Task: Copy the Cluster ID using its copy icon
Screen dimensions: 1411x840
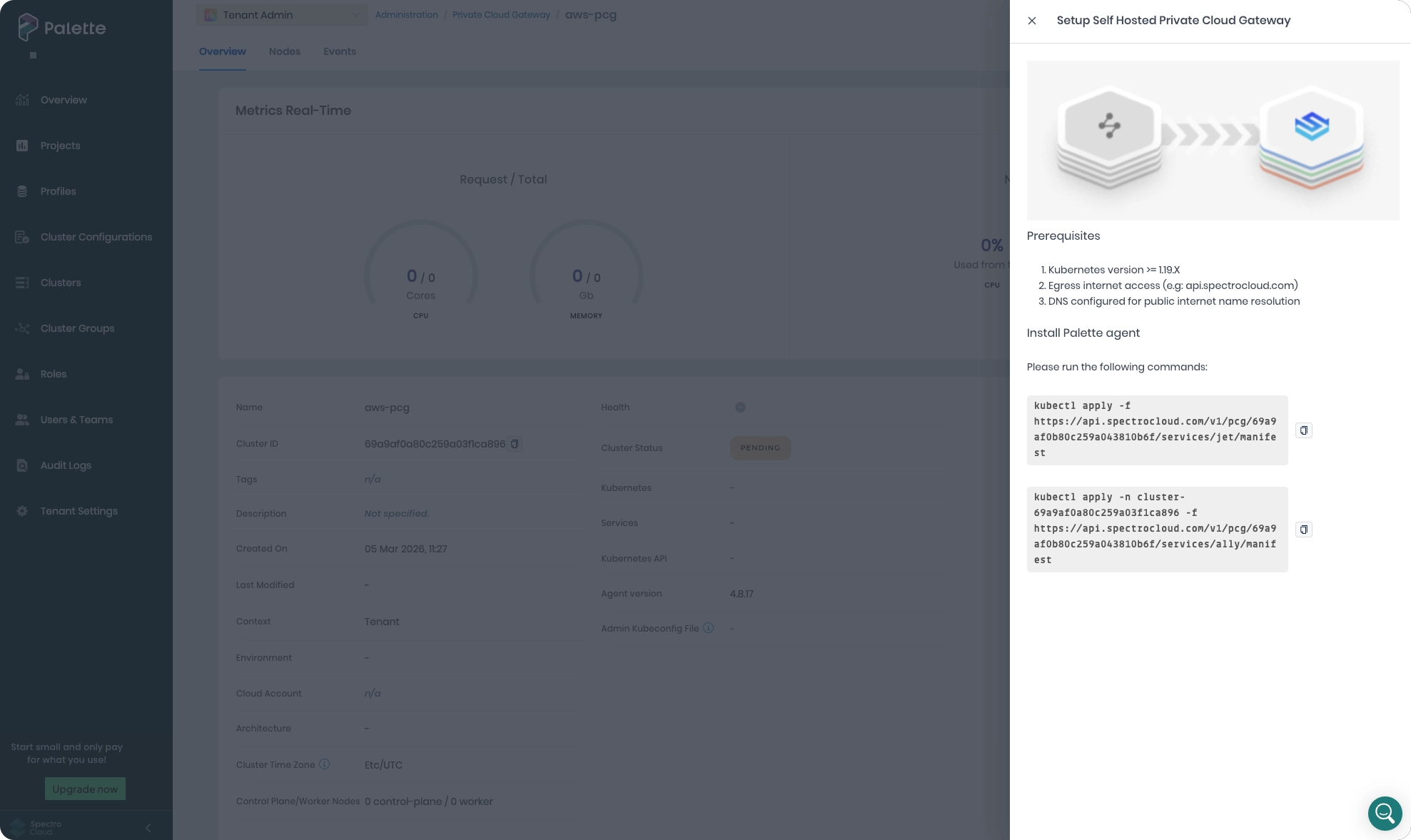Action: [515, 444]
